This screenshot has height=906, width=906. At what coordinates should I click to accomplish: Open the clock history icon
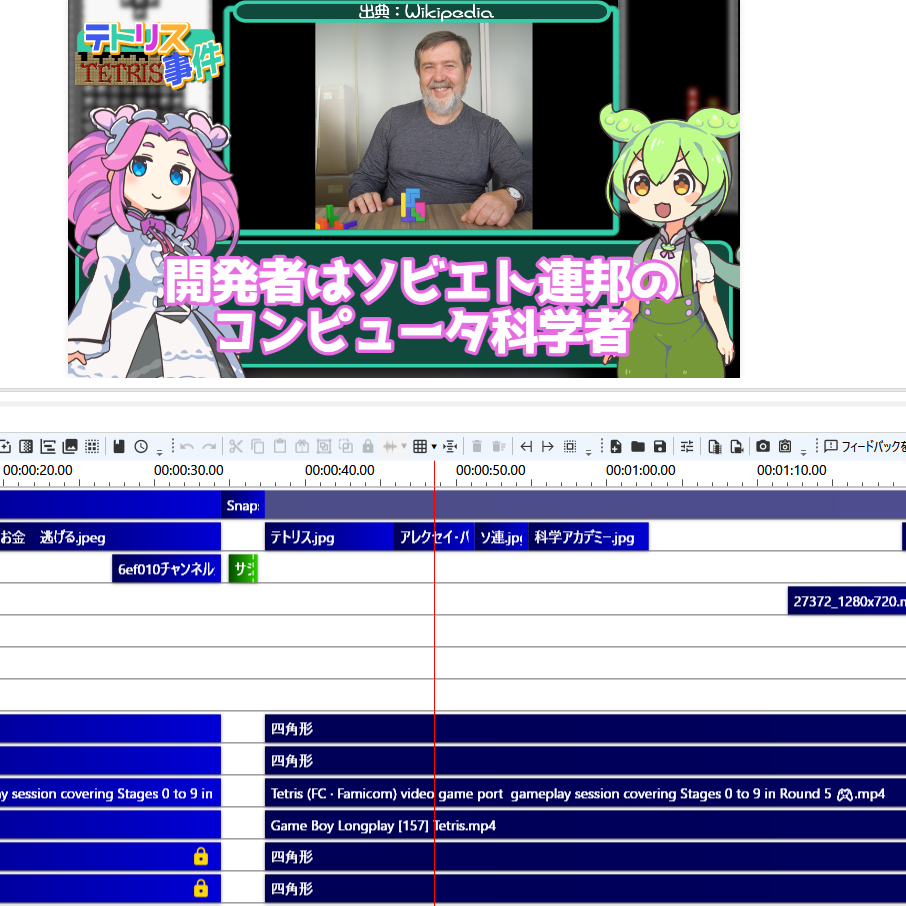141,446
